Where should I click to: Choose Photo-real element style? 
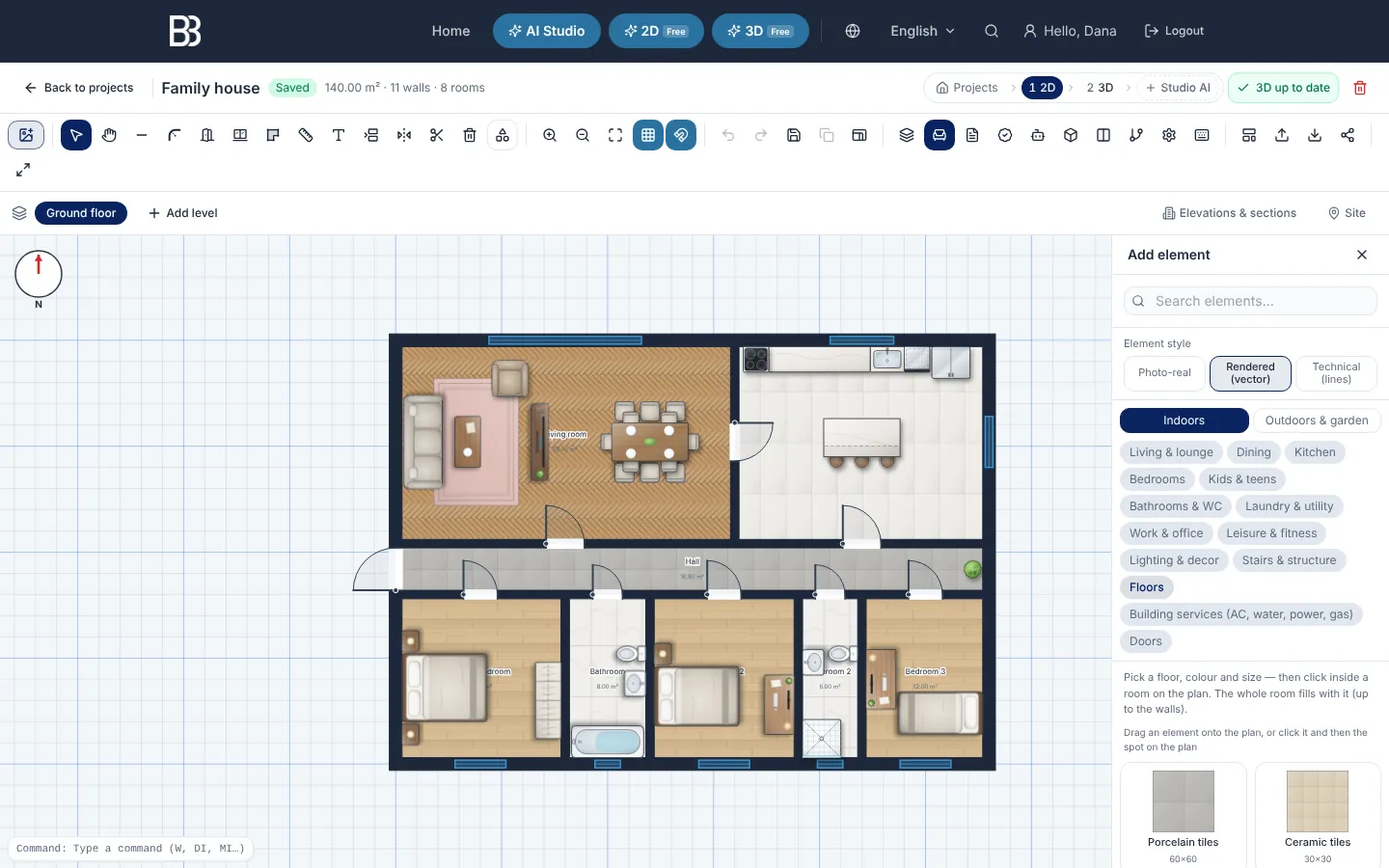(x=1164, y=373)
